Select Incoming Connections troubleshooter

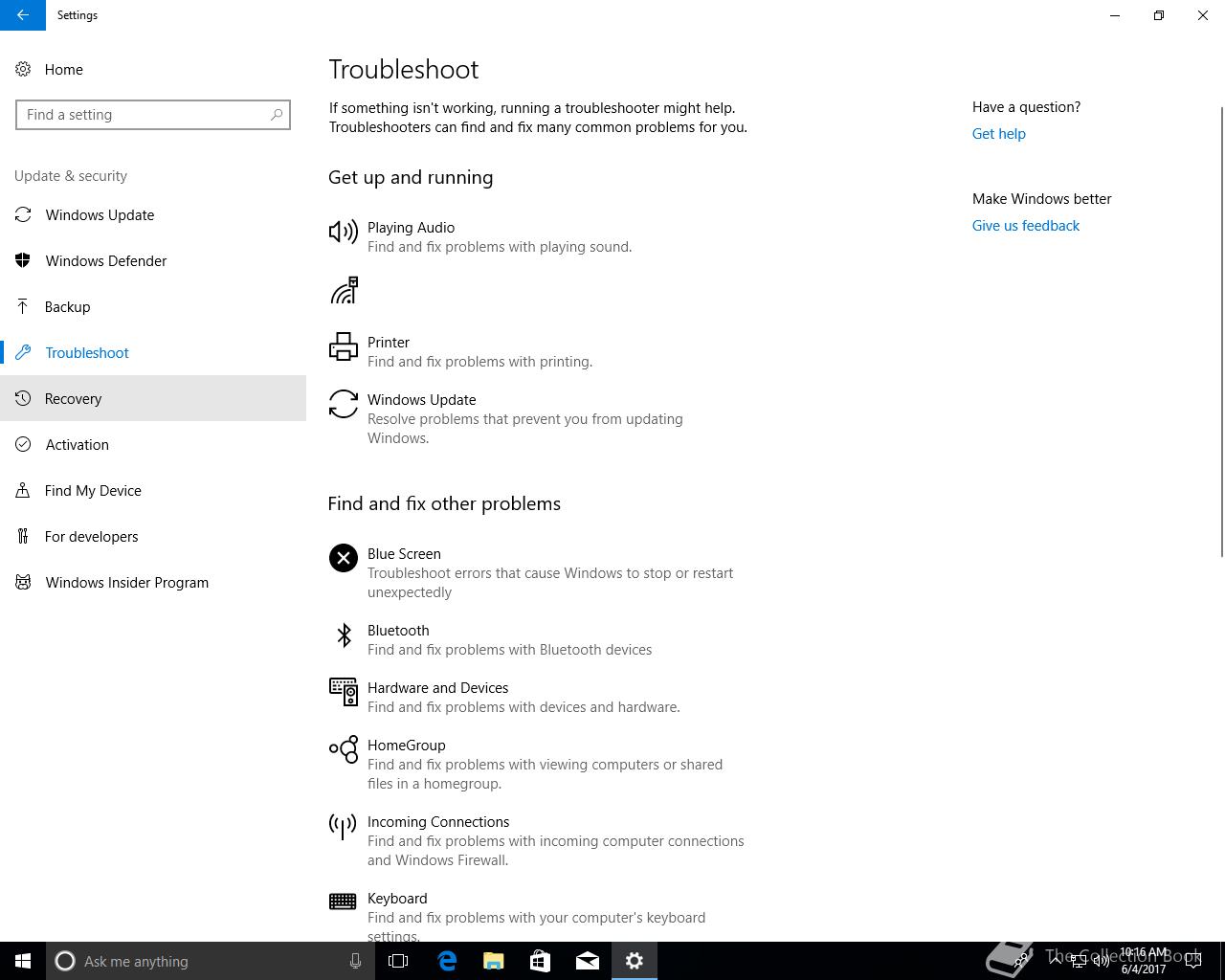[538, 840]
